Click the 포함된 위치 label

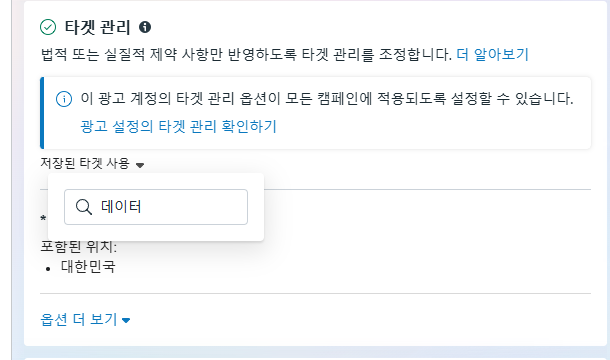click(79, 246)
